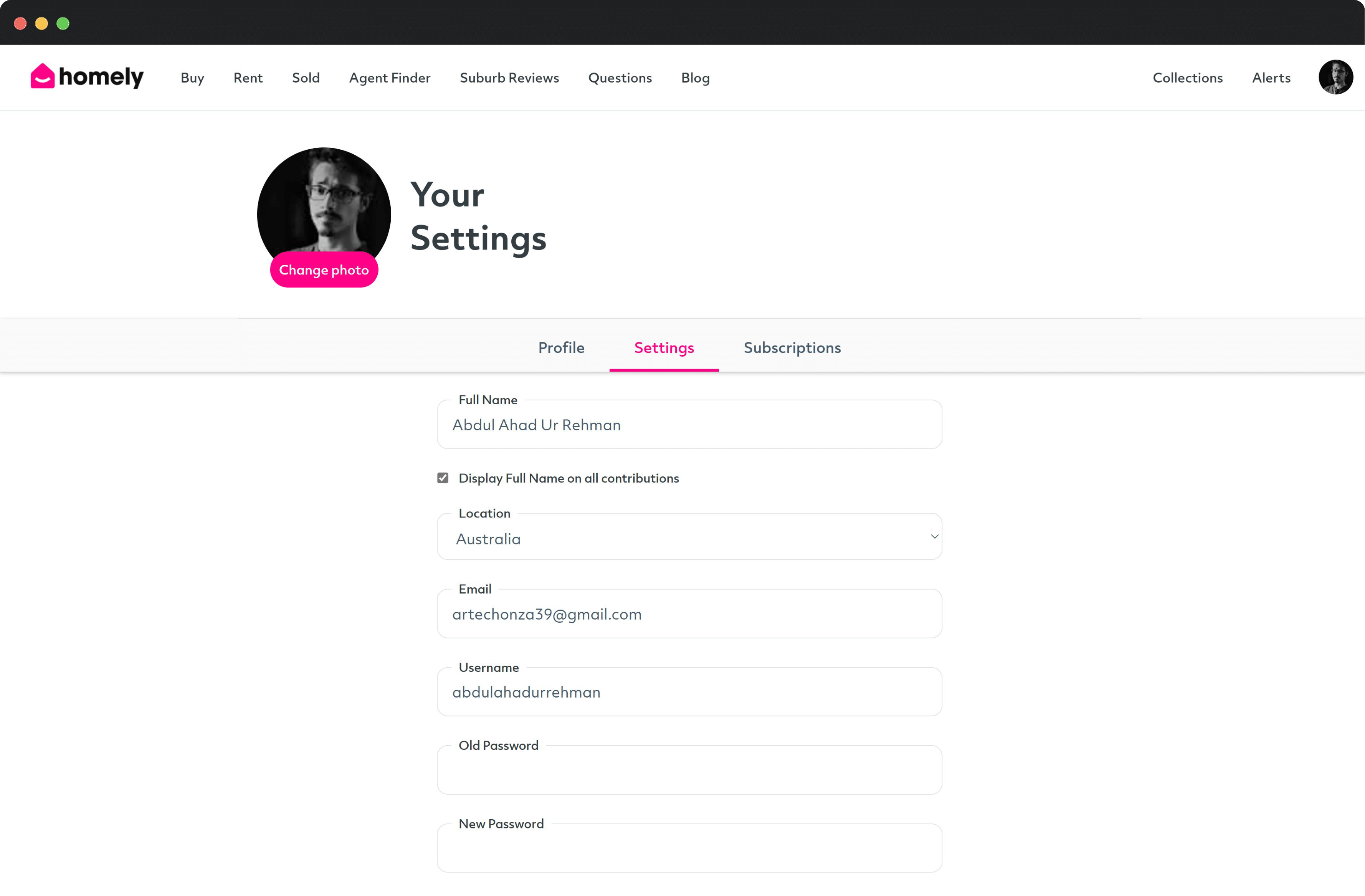The width and height of the screenshot is (1365, 896).
Task: Click Change photo button
Action: click(324, 269)
